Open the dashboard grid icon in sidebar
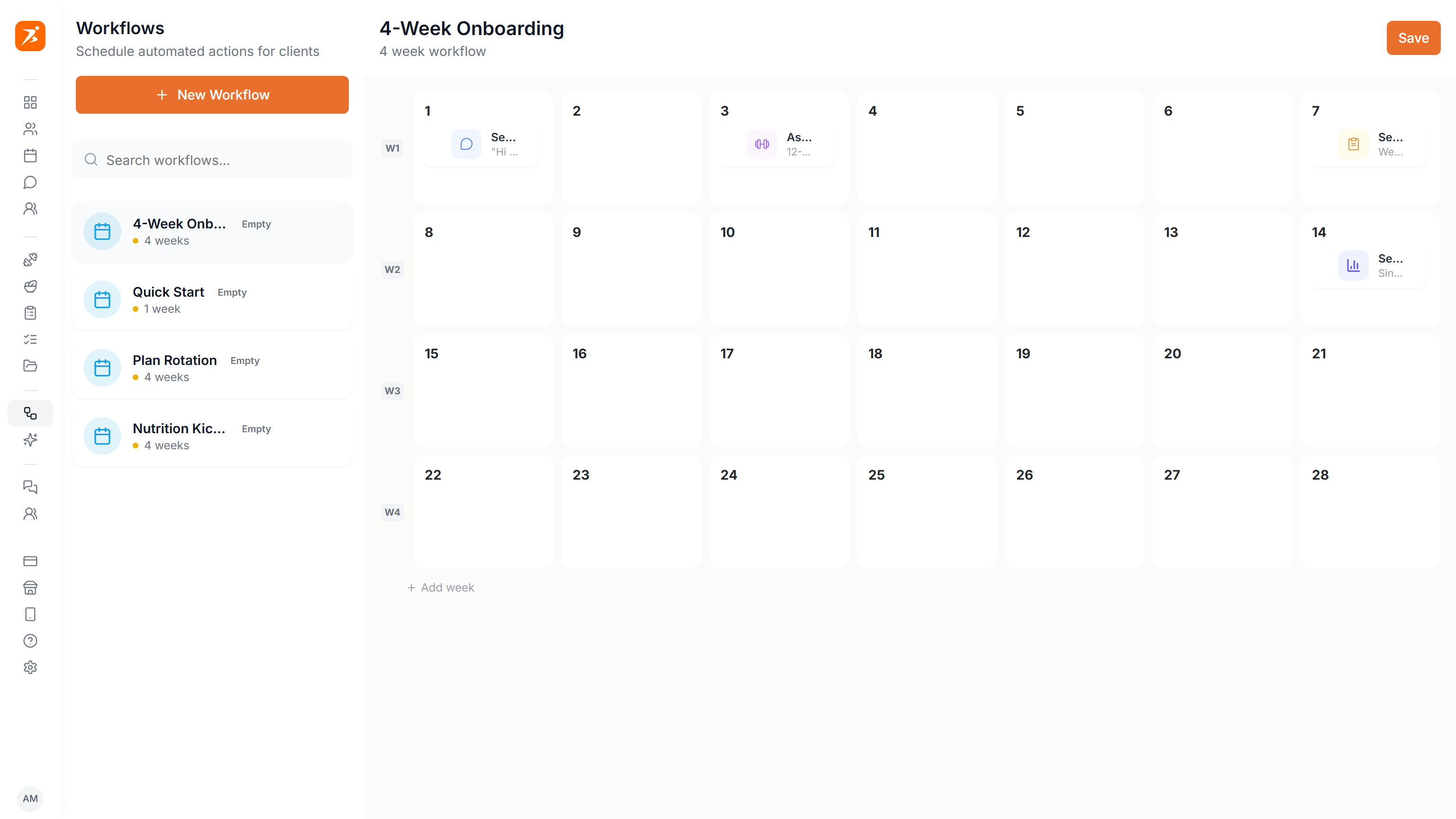Viewport: 1456px width, 819px height. tap(30, 102)
